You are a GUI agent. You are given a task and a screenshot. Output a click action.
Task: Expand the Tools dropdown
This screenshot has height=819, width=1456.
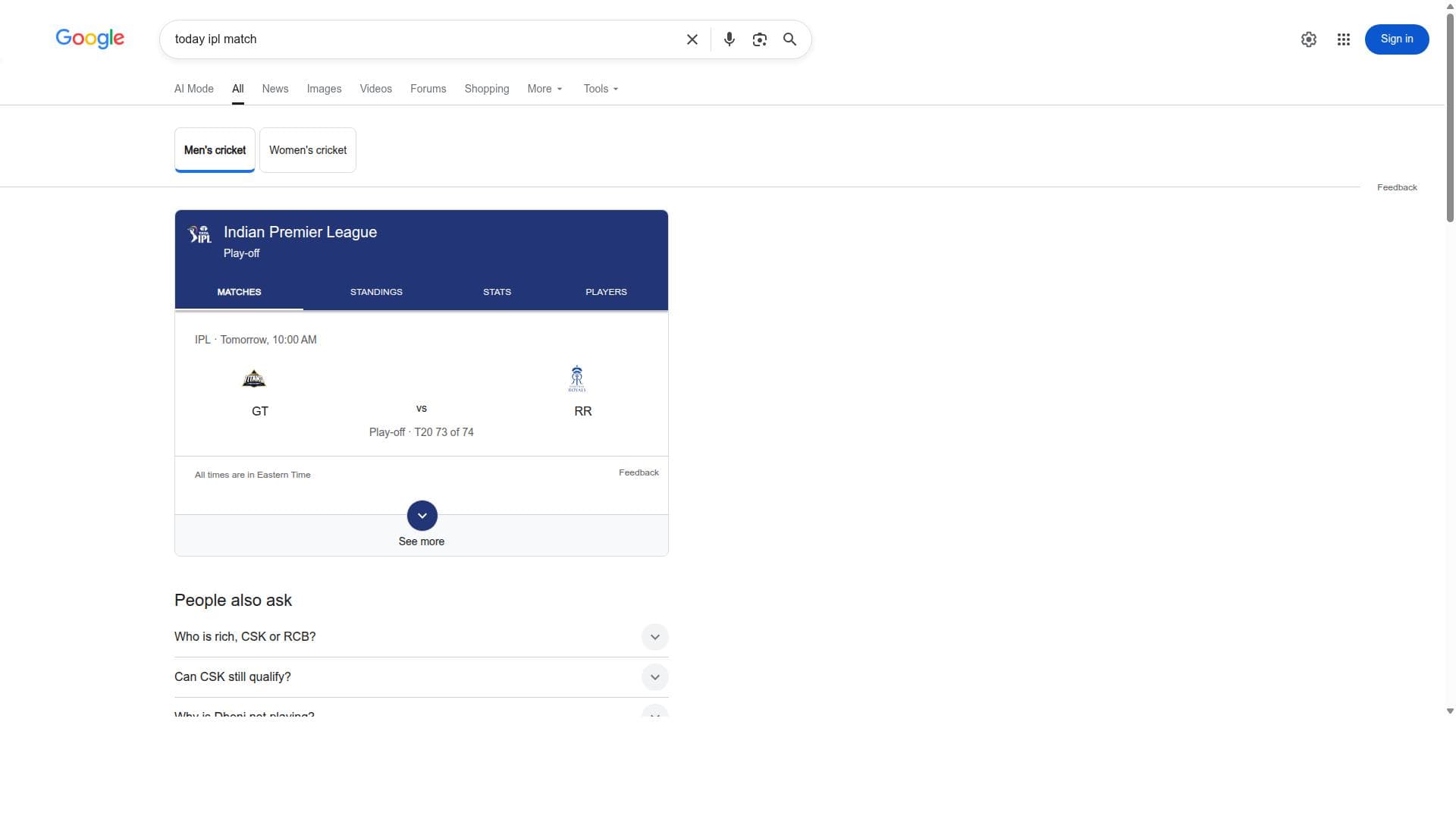pos(601,89)
